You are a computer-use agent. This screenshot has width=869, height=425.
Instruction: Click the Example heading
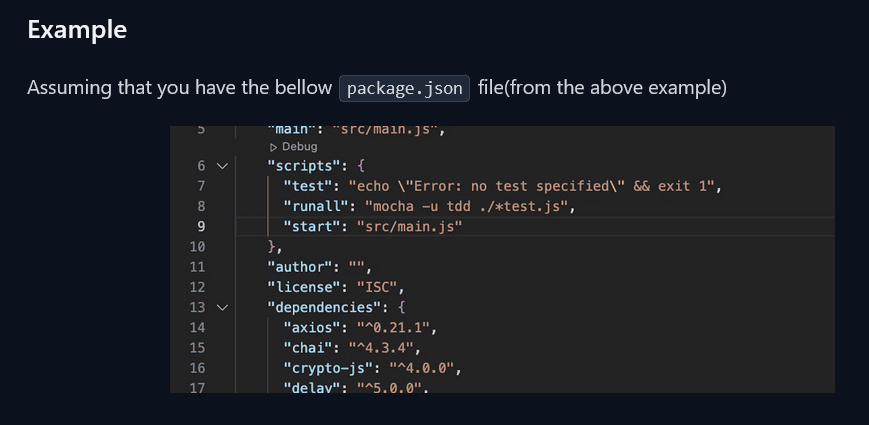click(x=77, y=30)
